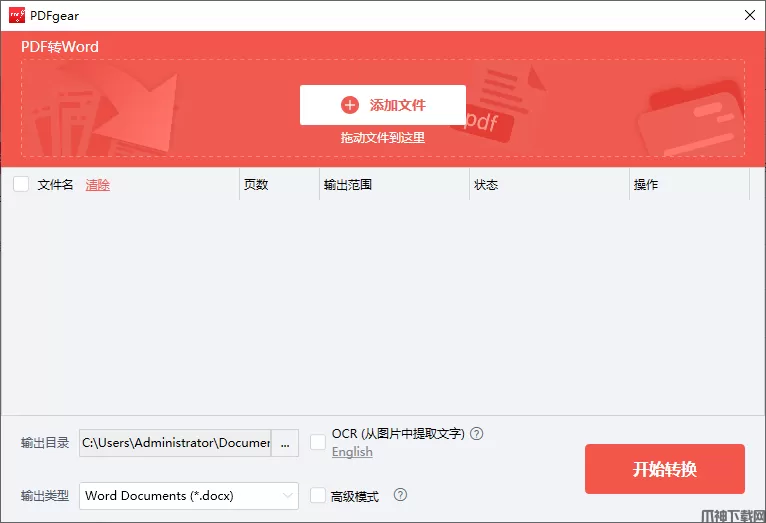Screen dimensions: 766x523
Task: Open help tooltip next to 高级模式
Action: 400,495
